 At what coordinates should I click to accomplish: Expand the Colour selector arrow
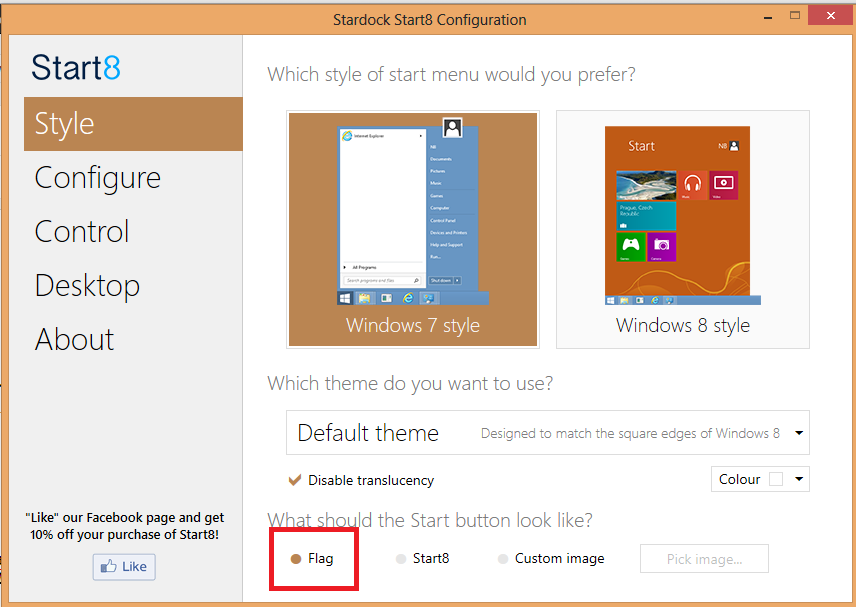tap(800, 479)
